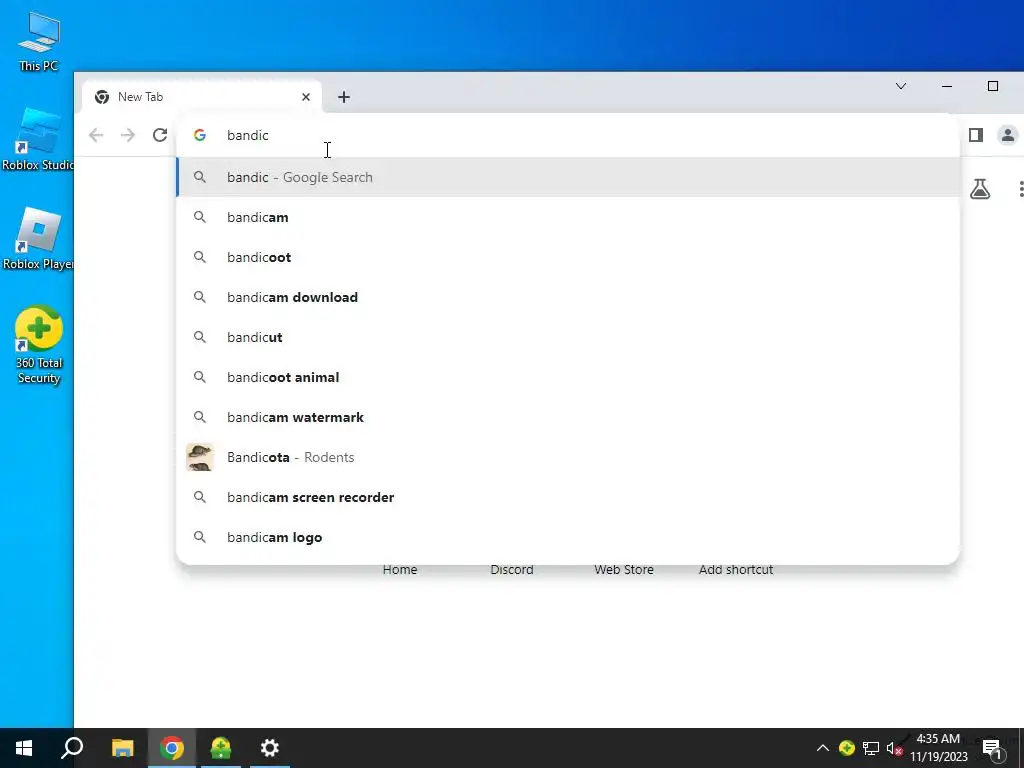Click the Chrome profile avatar icon

1008,135
